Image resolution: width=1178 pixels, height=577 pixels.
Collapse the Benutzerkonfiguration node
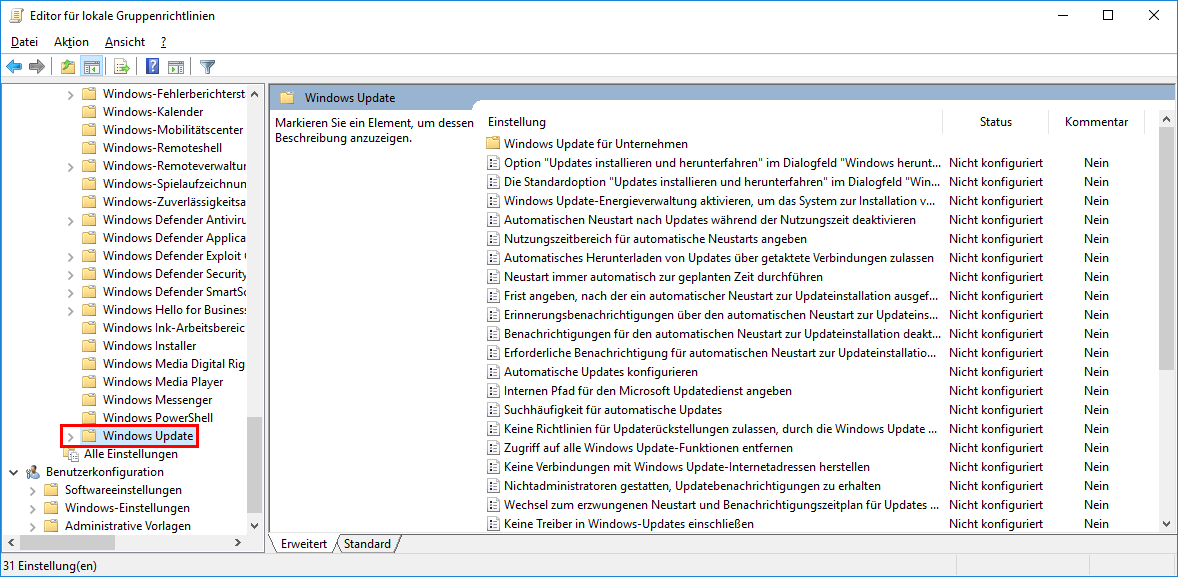(14, 472)
